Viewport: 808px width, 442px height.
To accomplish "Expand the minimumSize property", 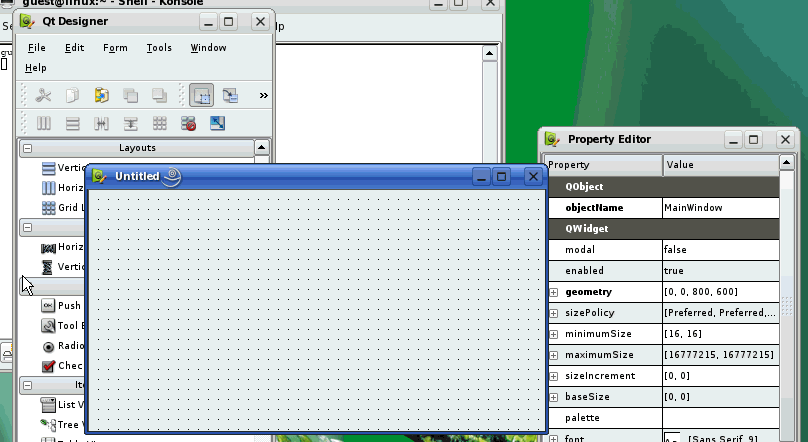I will 553,334.
